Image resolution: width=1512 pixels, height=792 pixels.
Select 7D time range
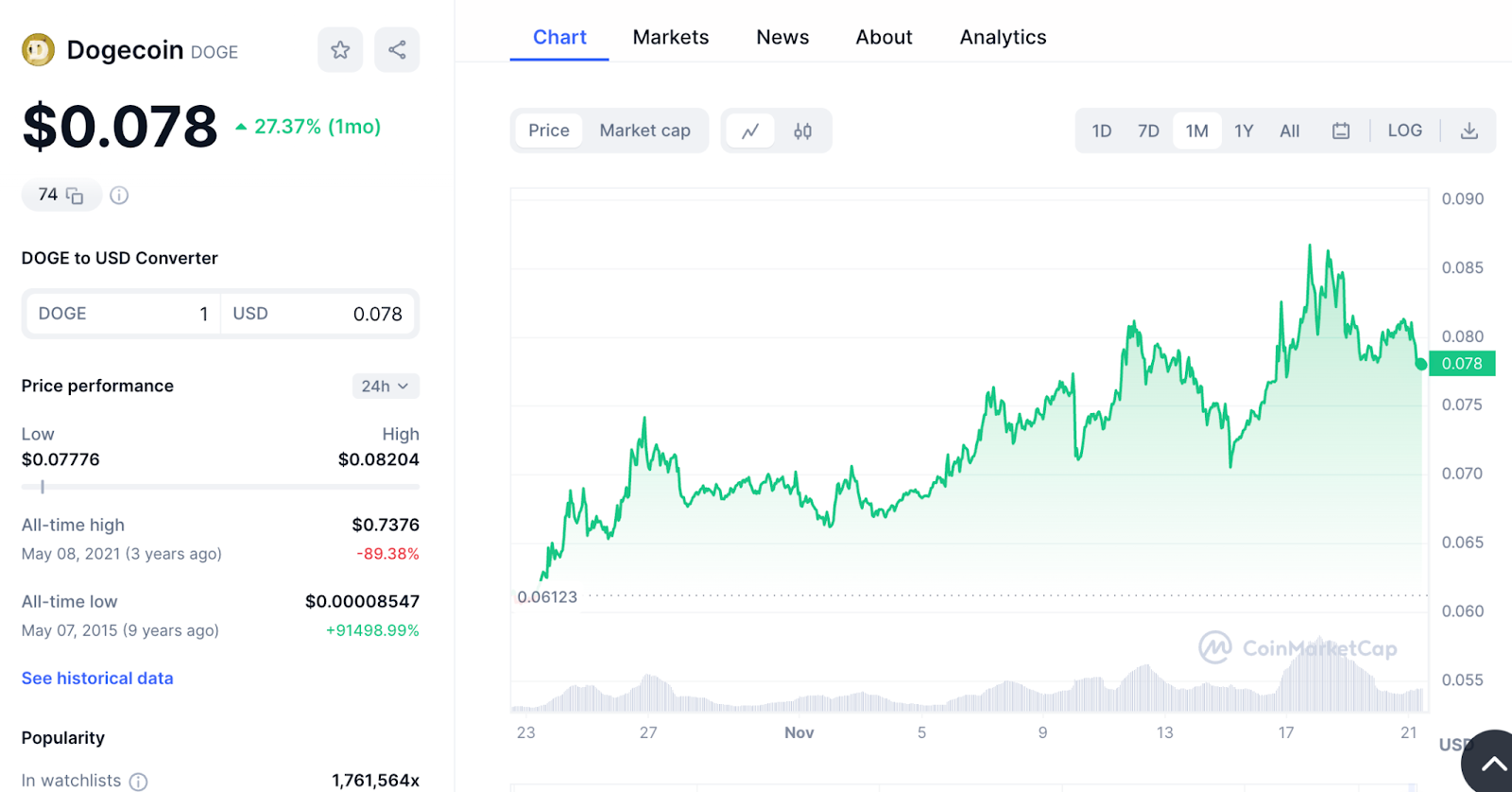[1148, 131]
